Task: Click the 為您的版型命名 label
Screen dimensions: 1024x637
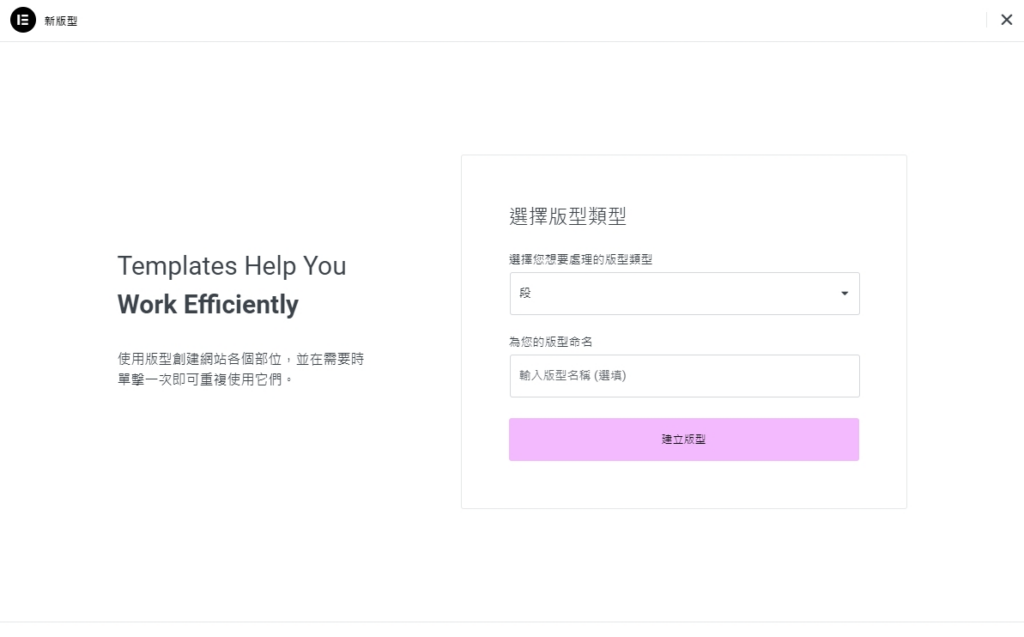Action: pyautogui.click(x=551, y=342)
